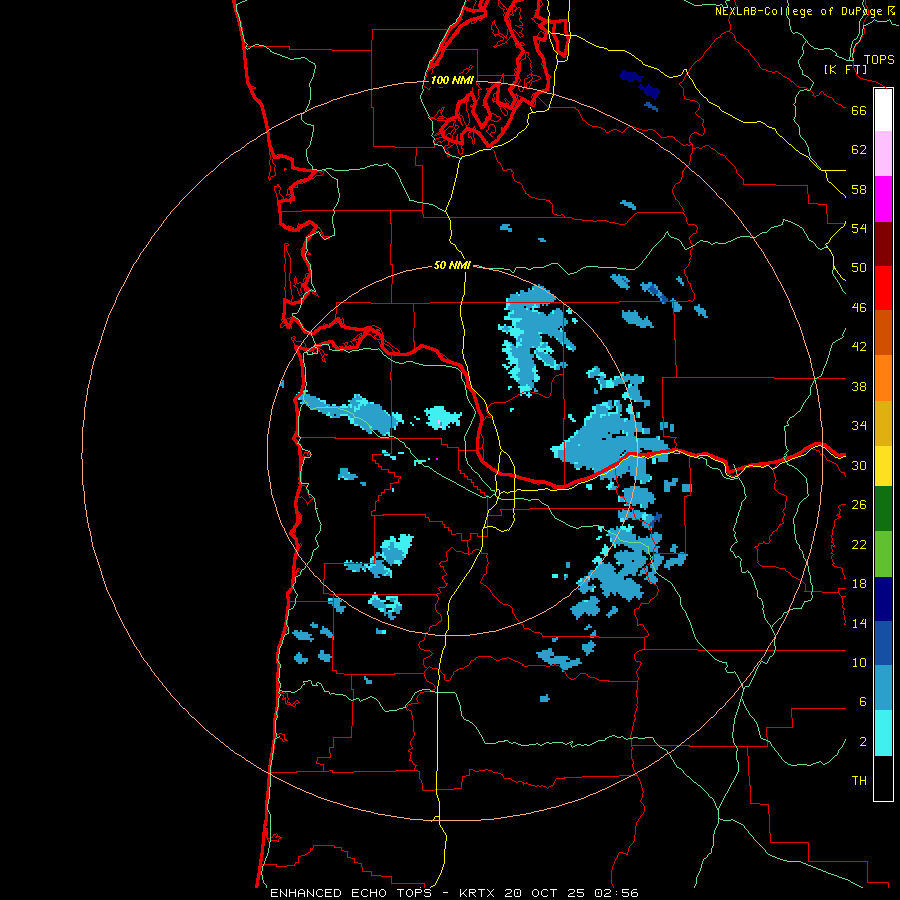
Task: Click the 14 legend value
Action: click(859, 623)
